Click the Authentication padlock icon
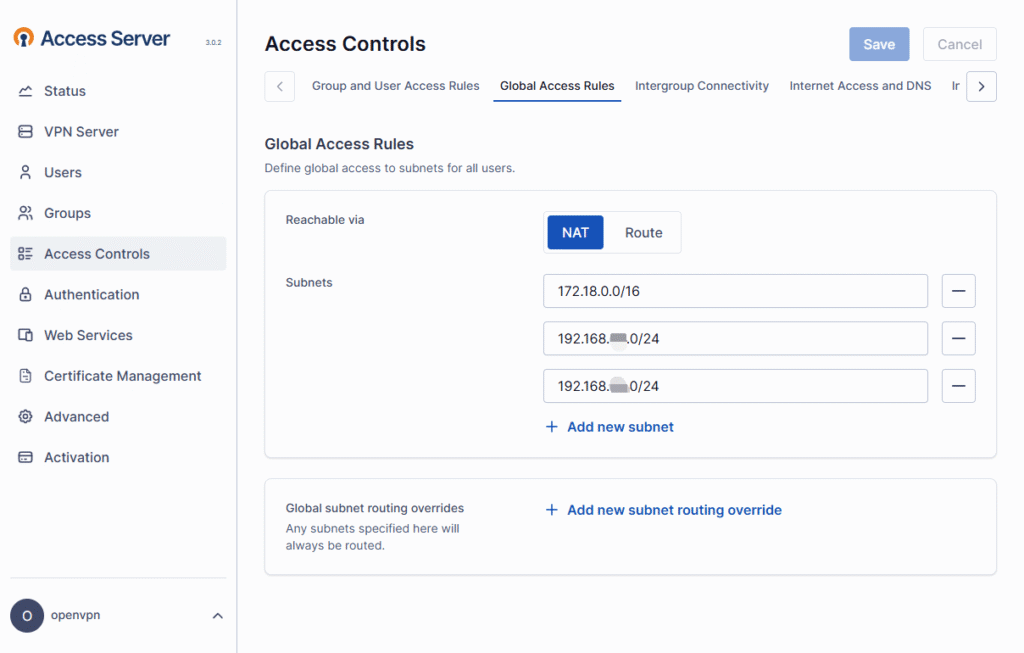Image resolution: width=1024 pixels, height=653 pixels. pyautogui.click(x=26, y=295)
